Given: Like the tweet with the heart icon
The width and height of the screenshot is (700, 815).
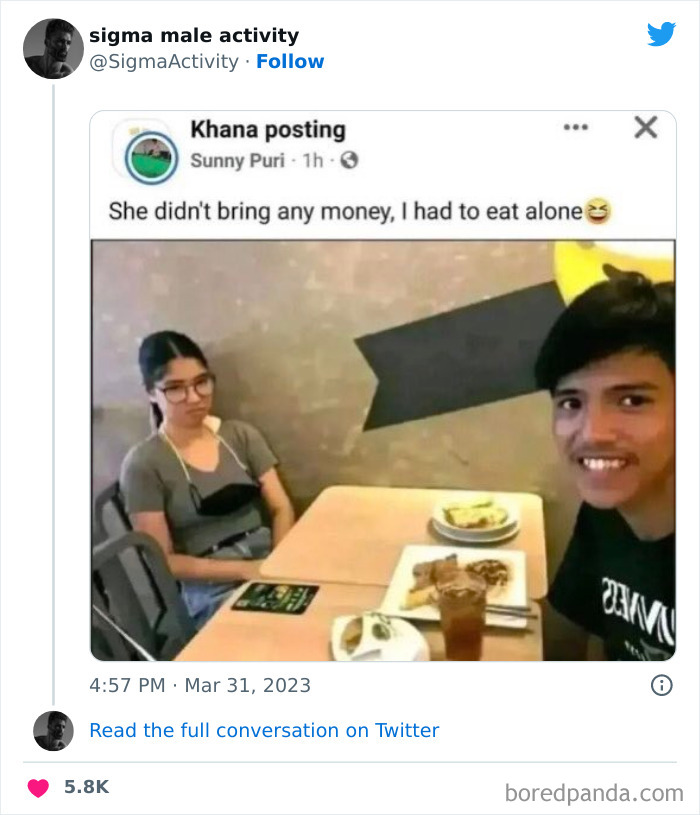Looking at the screenshot, I should [x=38, y=788].
